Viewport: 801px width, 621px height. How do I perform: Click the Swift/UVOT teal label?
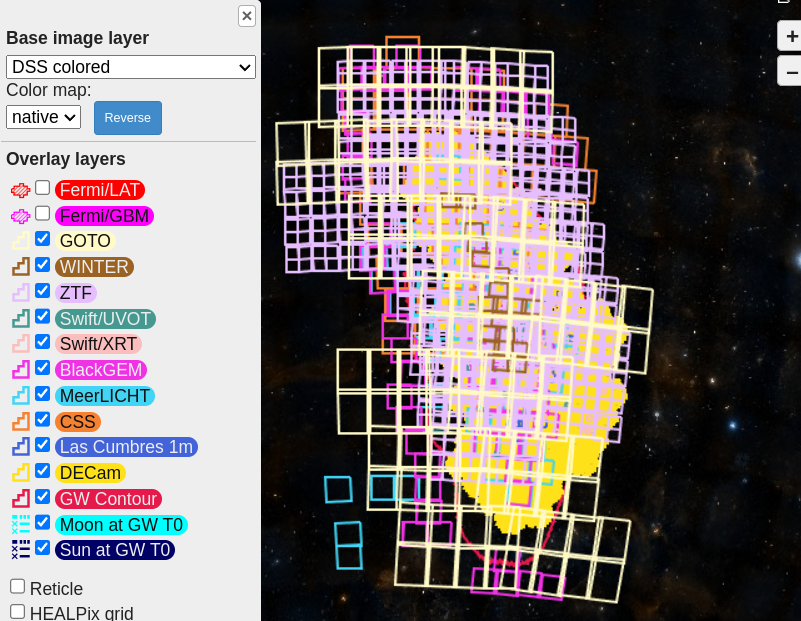tap(105, 319)
